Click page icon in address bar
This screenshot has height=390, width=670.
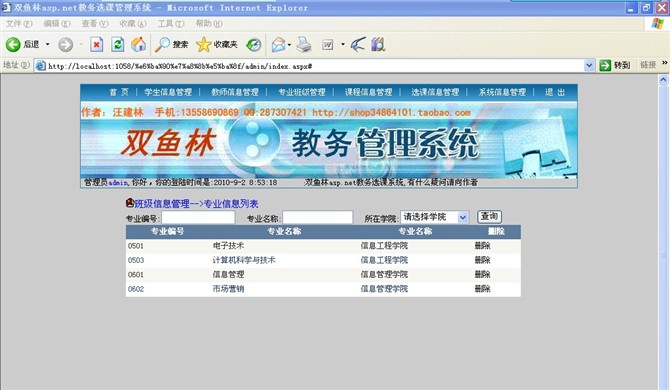41,66
